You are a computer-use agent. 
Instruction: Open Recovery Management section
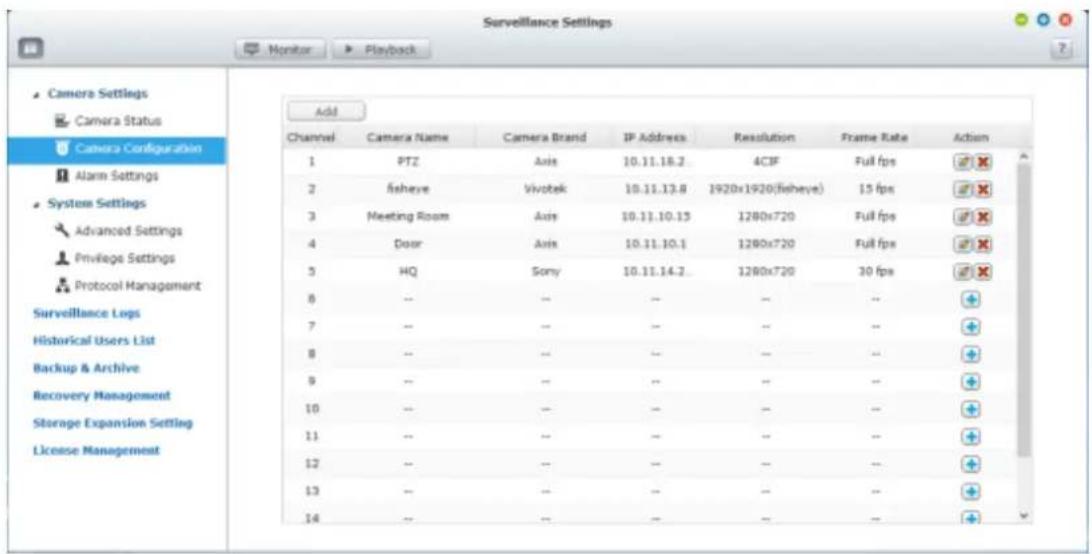tap(102, 396)
